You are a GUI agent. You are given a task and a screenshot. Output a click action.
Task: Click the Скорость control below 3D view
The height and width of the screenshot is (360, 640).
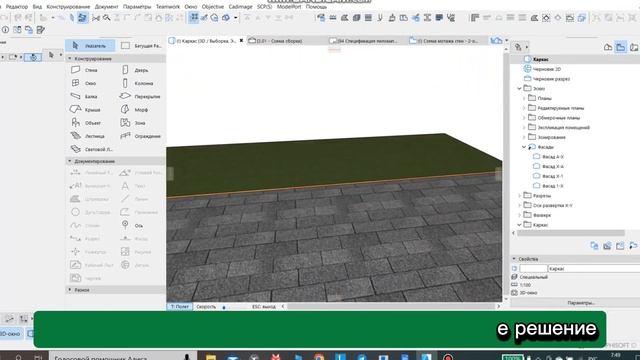tap(206, 307)
